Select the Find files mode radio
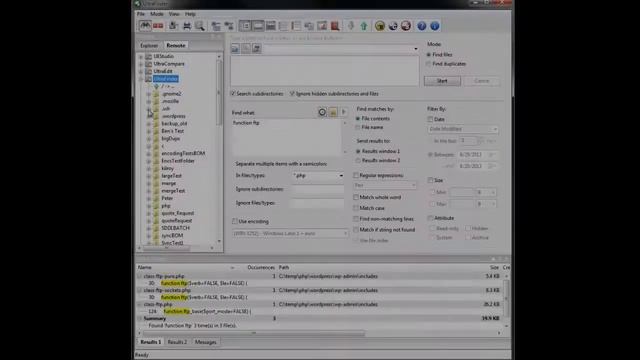The image size is (640, 360). pyautogui.click(x=429, y=54)
